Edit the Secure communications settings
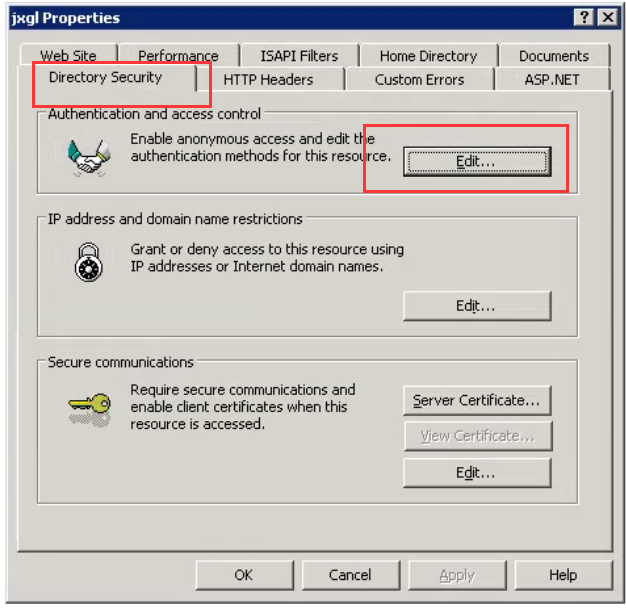Image resolution: width=626 pixels, height=609 pixels. pyautogui.click(x=476, y=473)
